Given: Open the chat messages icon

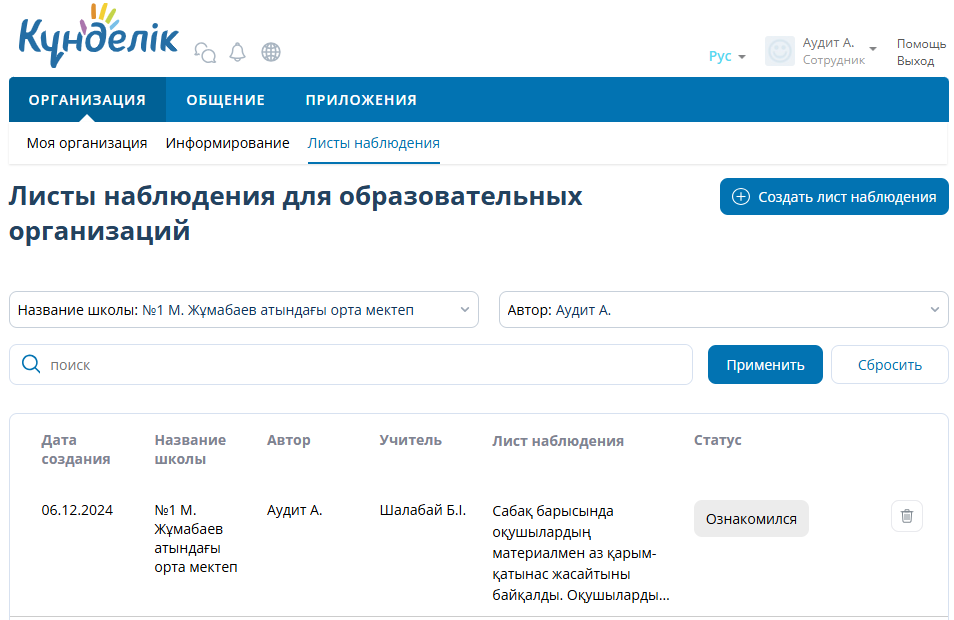Looking at the screenshot, I should click(205, 52).
